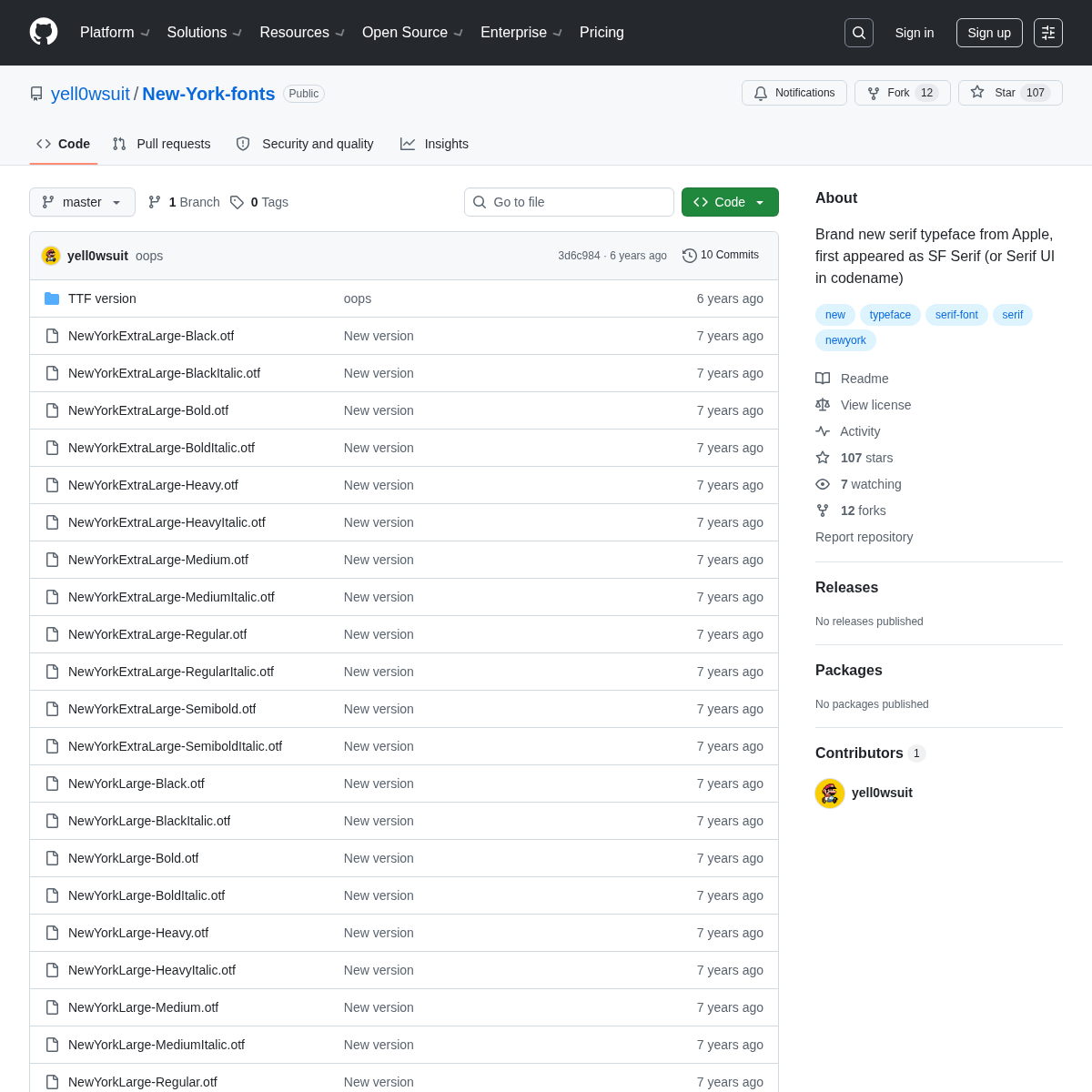Switch to the Pull requests tab
The height and width of the screenshot is (1092, 1092).
click(161, 144)
